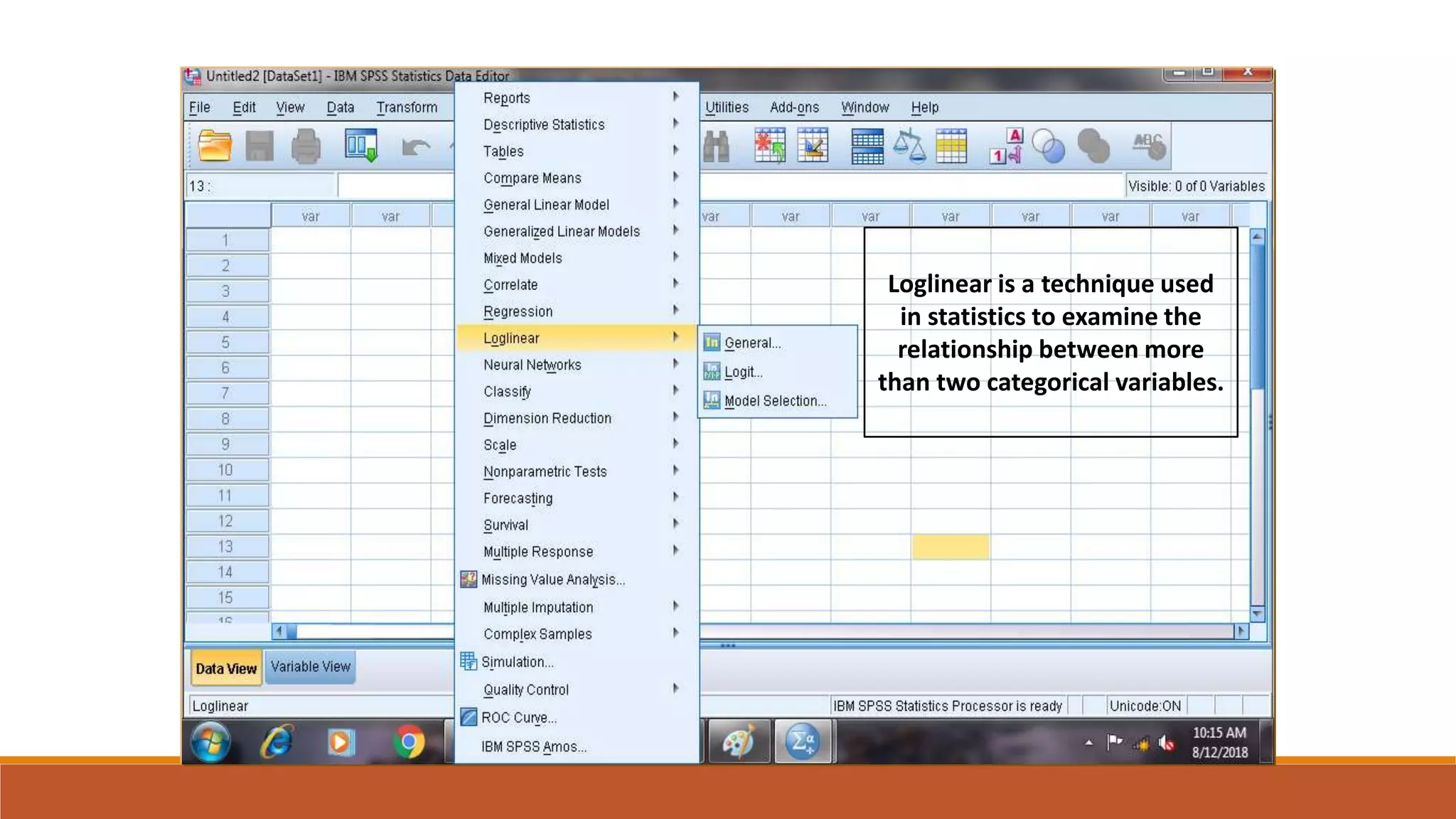This screenshot has width=1456, height=819.
Task: Click the volume speaker tray icon
Action: (1166, 744)
